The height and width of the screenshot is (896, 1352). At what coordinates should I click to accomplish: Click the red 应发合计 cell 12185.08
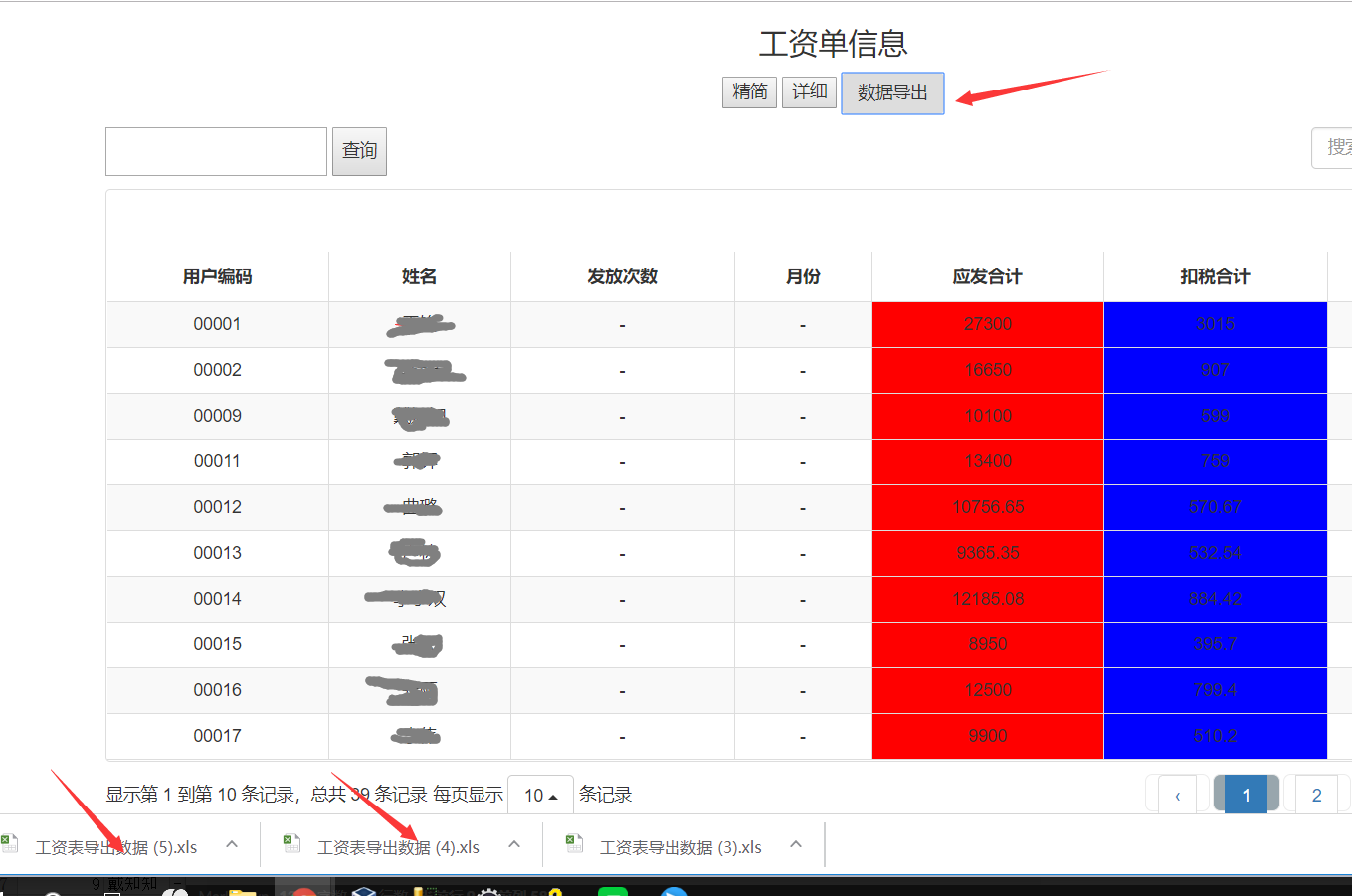coord(988,599)
